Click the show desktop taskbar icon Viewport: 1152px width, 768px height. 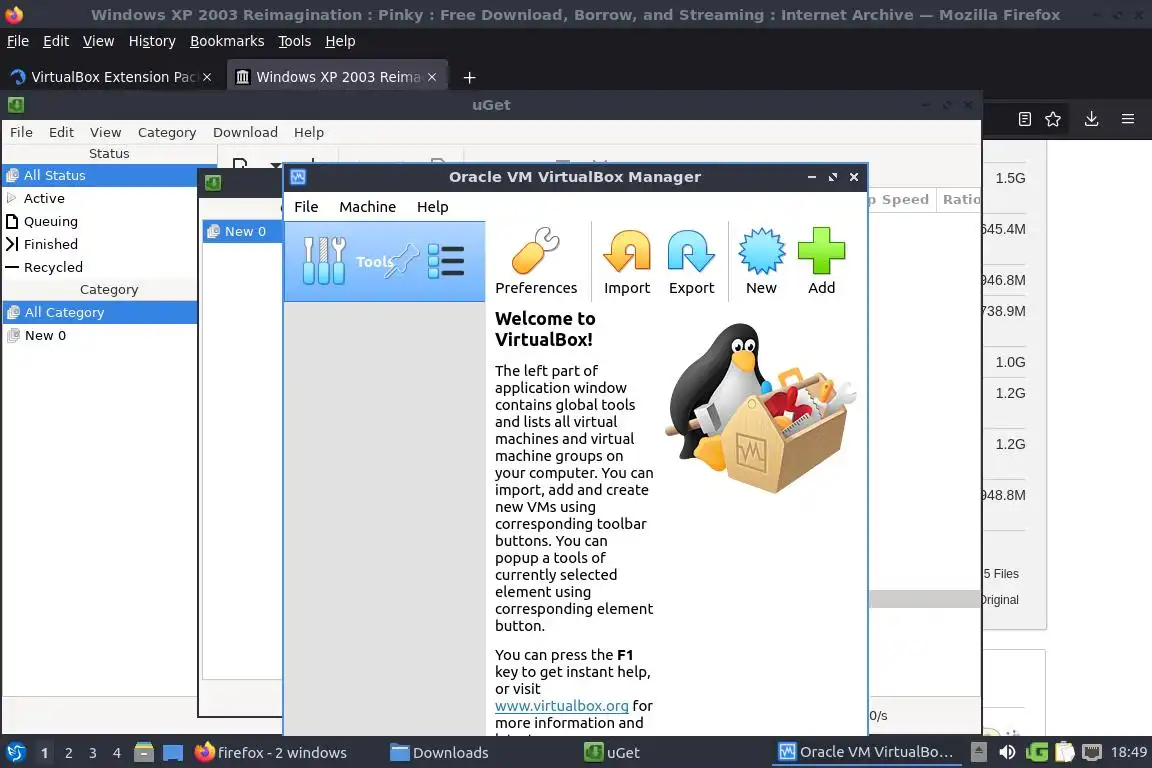pos(173,753)
